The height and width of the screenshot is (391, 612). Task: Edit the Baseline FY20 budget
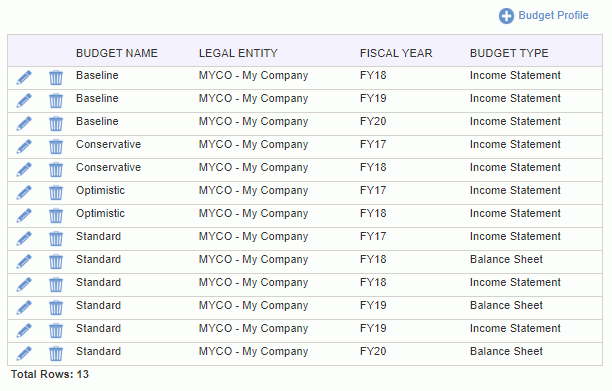point(24,124)
